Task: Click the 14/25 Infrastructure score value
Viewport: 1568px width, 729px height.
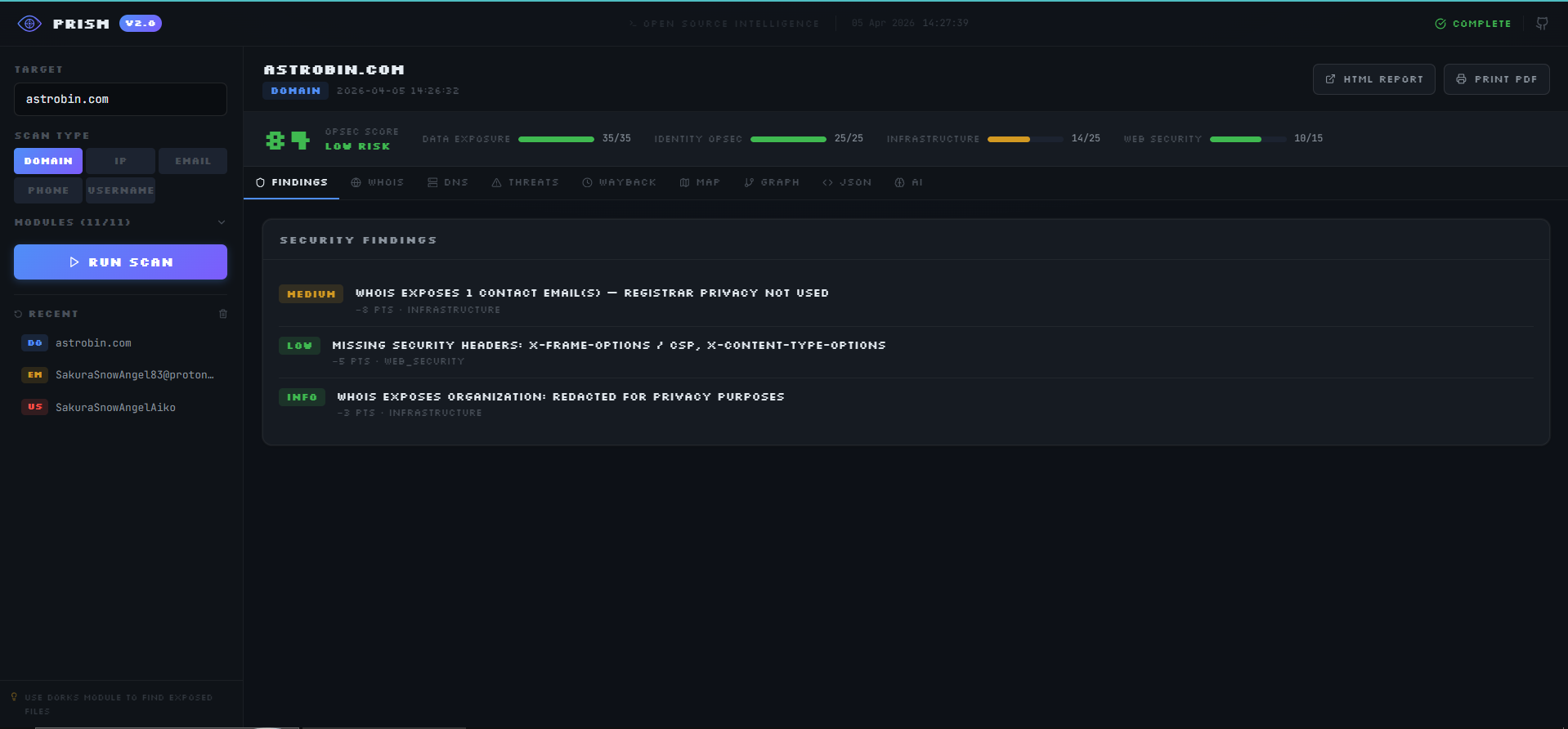Action: click(x=1086, y=139)
